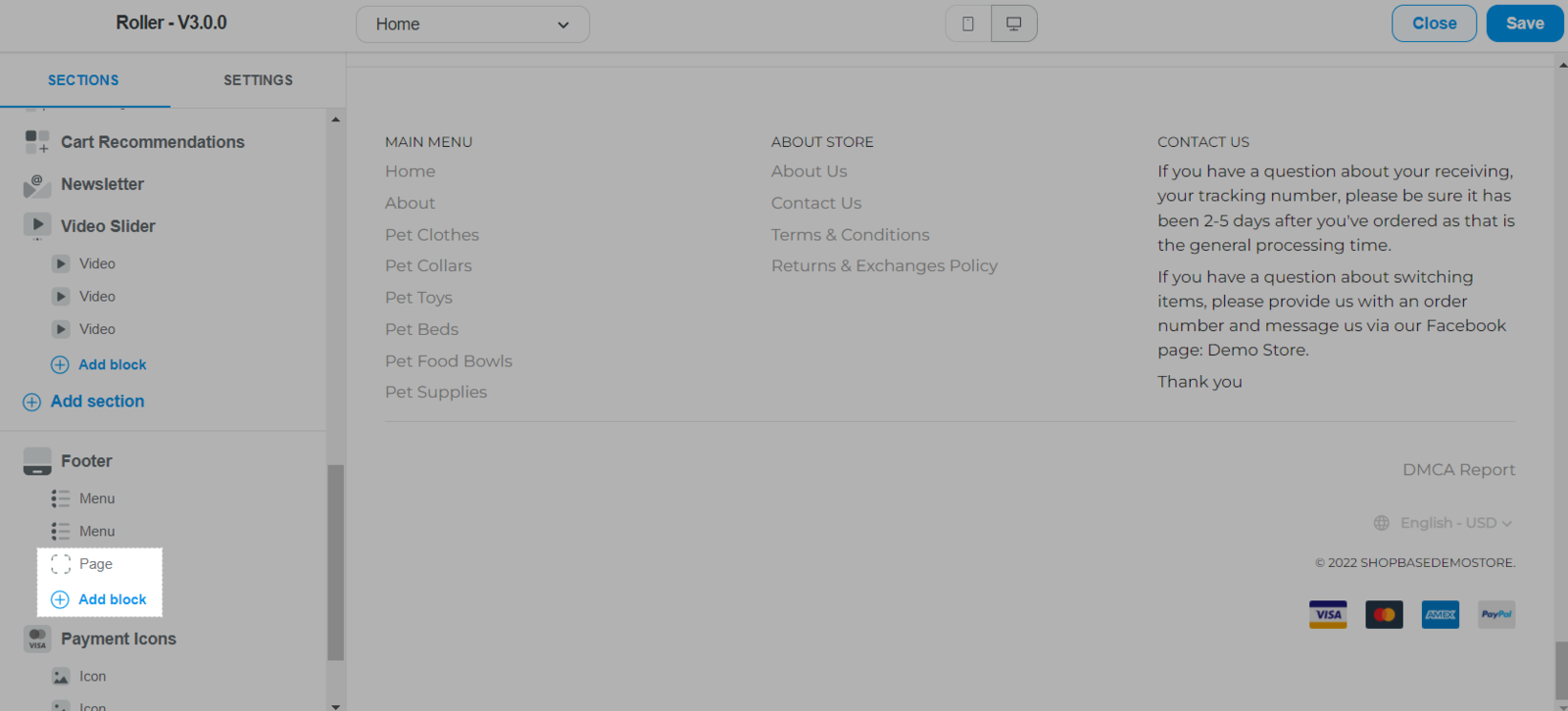
Task: Open the Pet Clothes link
Action: (432, 235)
